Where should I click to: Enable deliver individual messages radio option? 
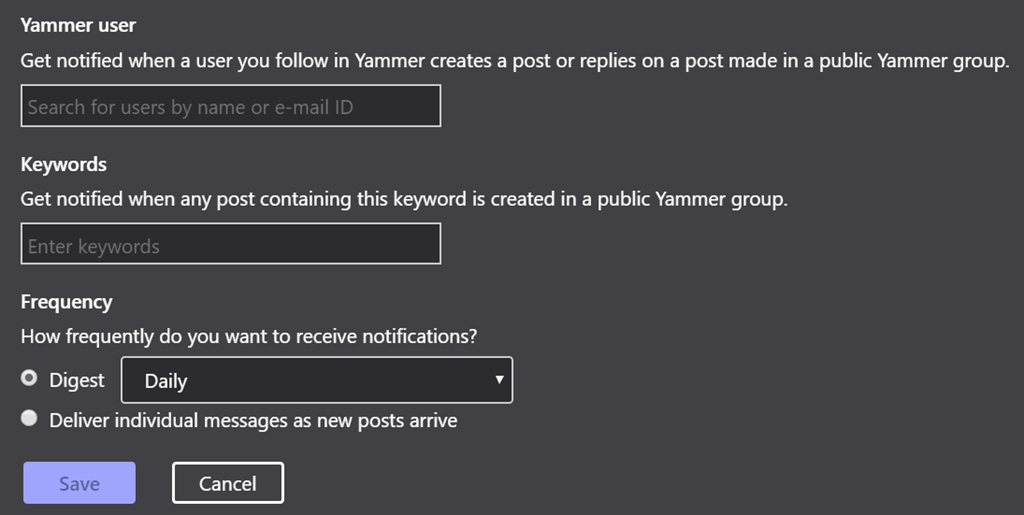30,419
